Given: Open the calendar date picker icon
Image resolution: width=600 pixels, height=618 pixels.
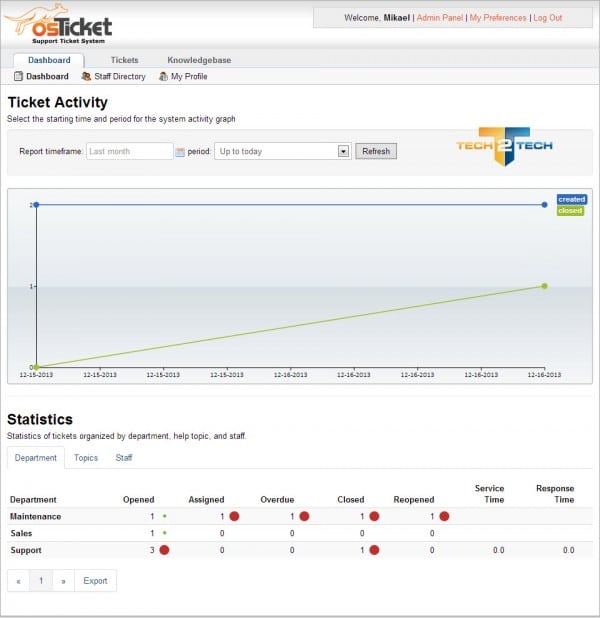Looking at the screenshot, I should (x=180, y=152).
